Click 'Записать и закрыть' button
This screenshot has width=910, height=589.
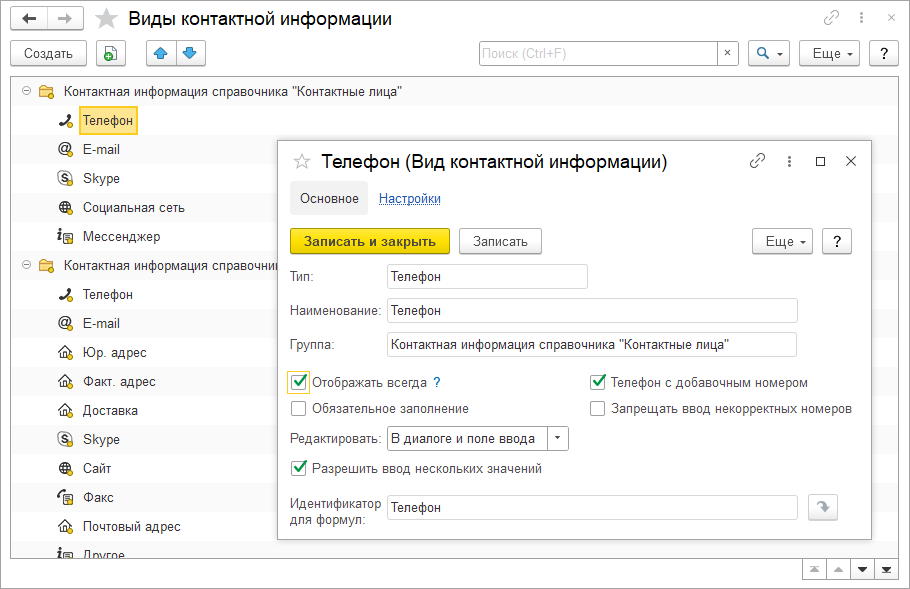(x=370, y=241)
